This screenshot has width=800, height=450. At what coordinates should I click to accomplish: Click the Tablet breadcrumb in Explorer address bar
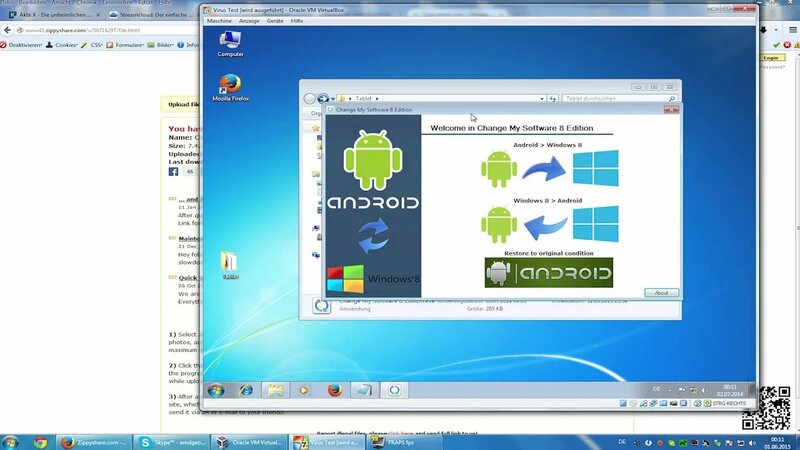pyautogui.click(x=363, y=98)
